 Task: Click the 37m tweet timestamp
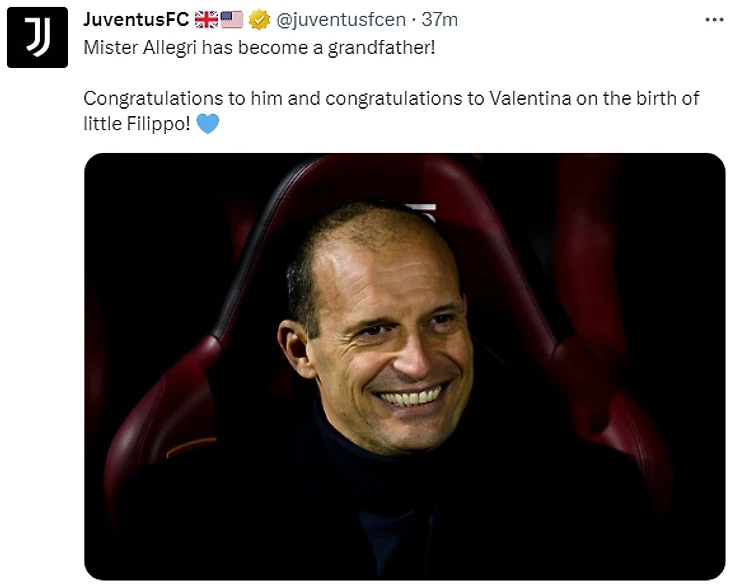440,19
